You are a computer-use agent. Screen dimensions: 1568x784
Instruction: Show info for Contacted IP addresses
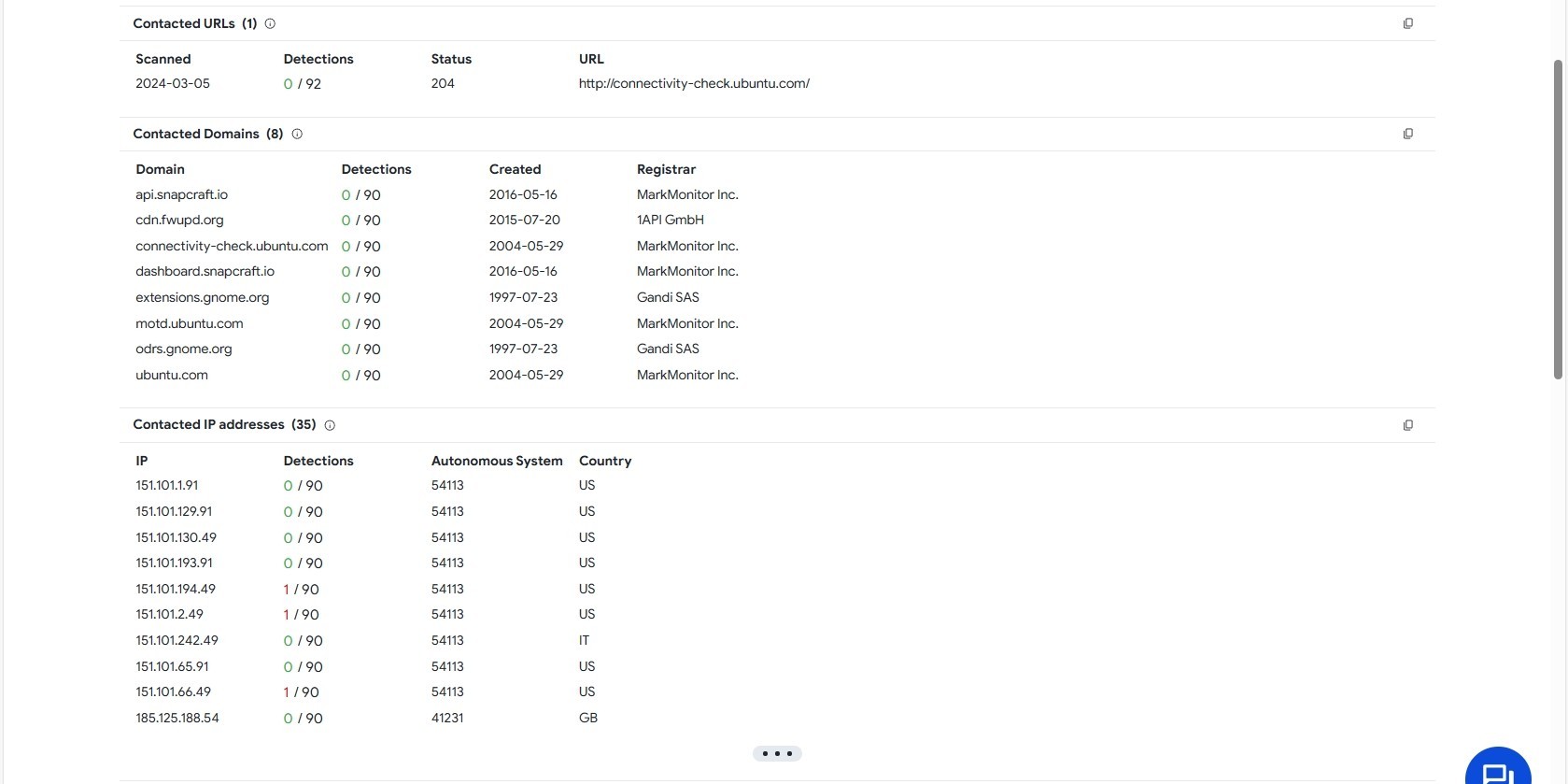(330, 425)
